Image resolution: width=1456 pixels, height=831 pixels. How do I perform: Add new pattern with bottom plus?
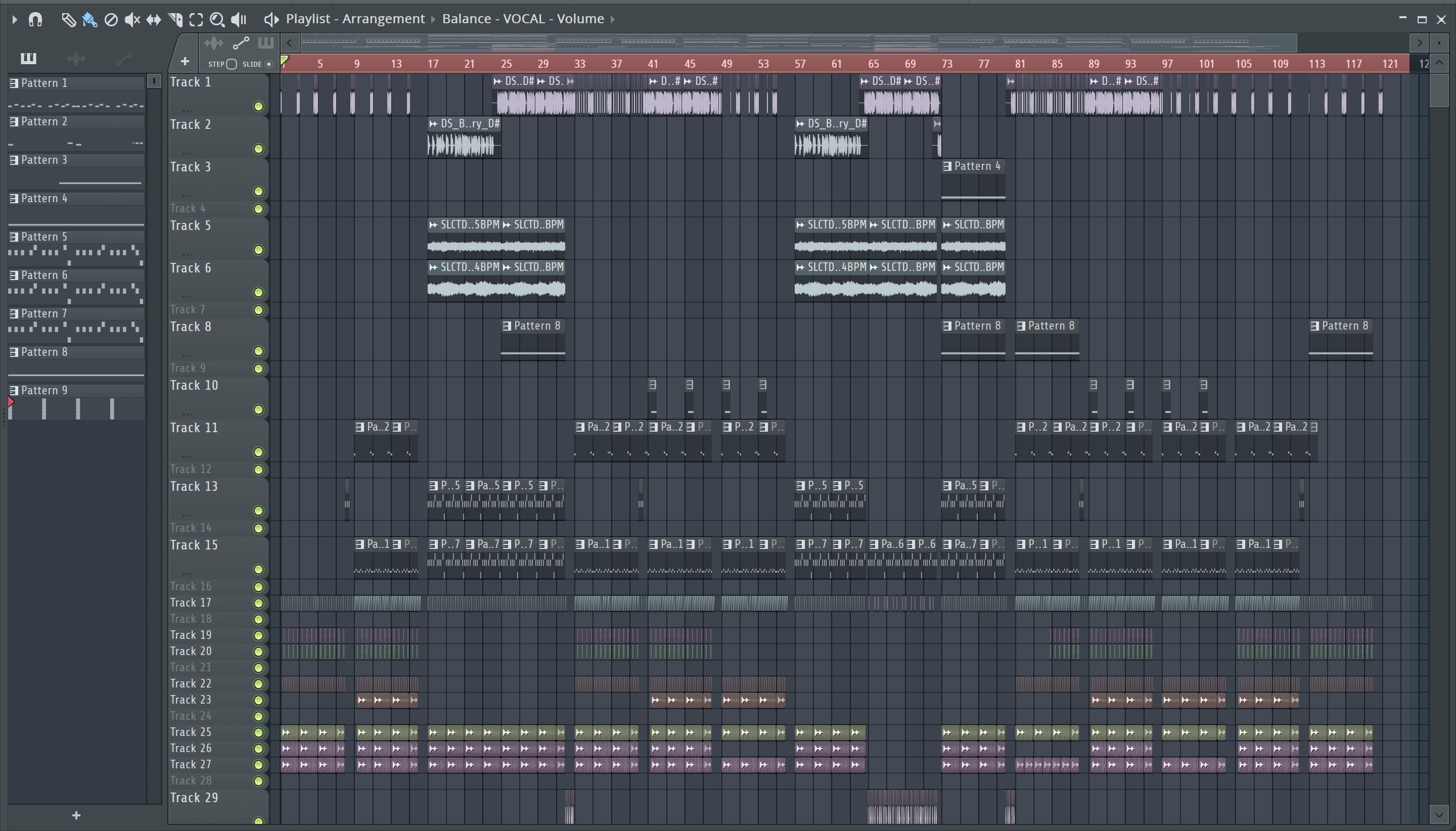tap(76, 815)
